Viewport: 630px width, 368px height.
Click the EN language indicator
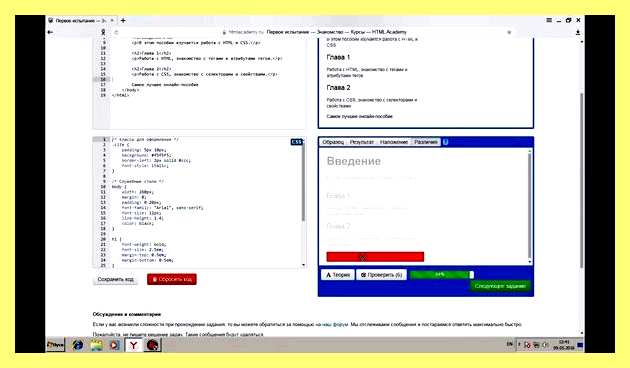[509, 344]
